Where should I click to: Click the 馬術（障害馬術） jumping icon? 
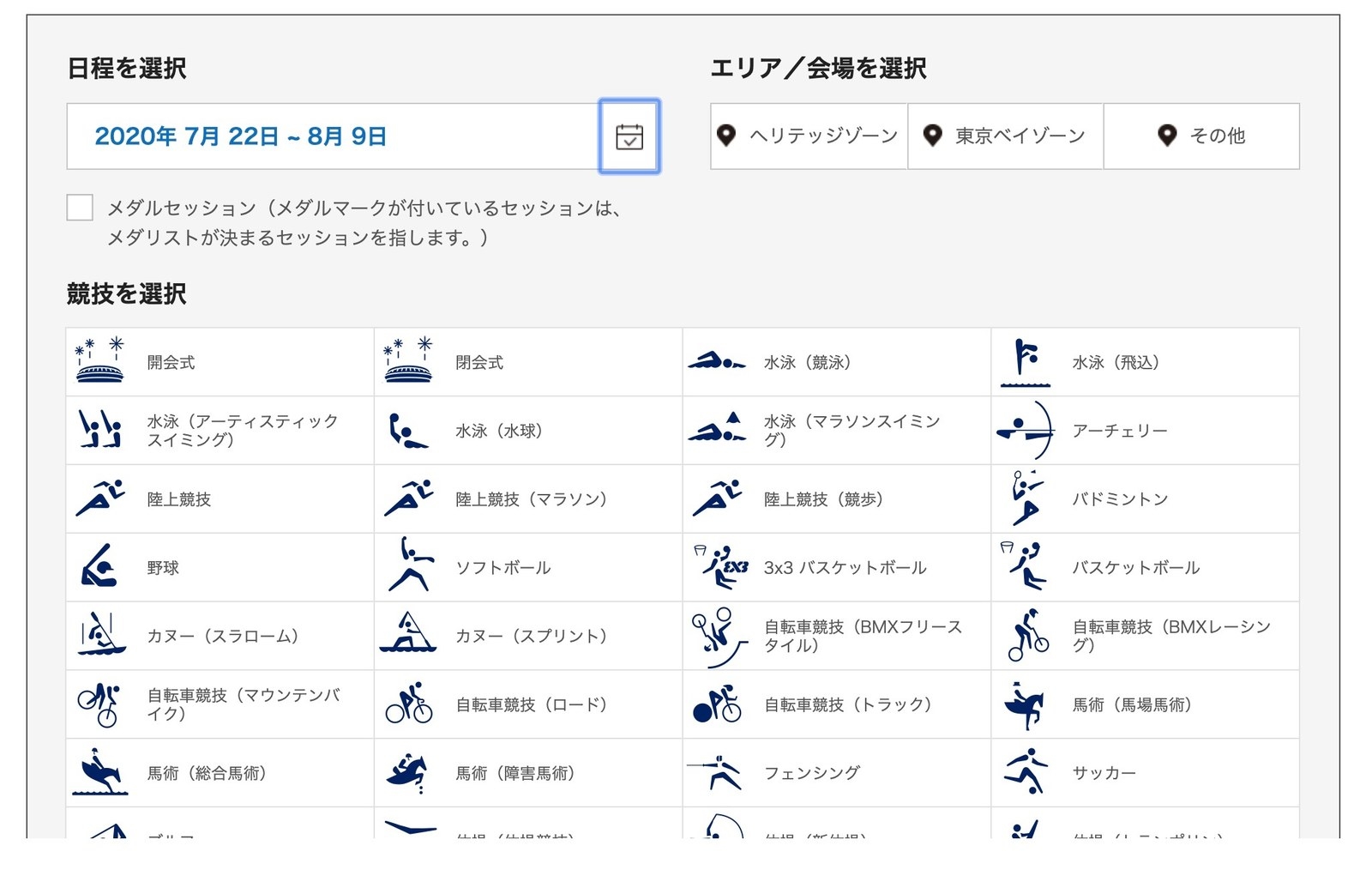(x=406, y=772)
